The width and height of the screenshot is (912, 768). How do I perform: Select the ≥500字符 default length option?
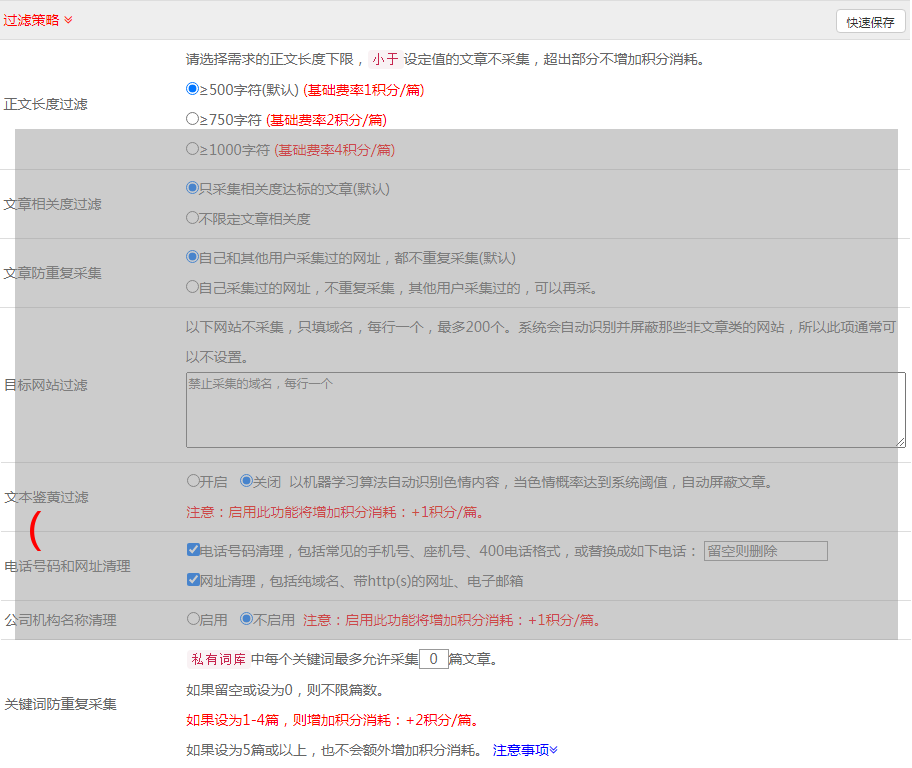click(x=193, y=89)
